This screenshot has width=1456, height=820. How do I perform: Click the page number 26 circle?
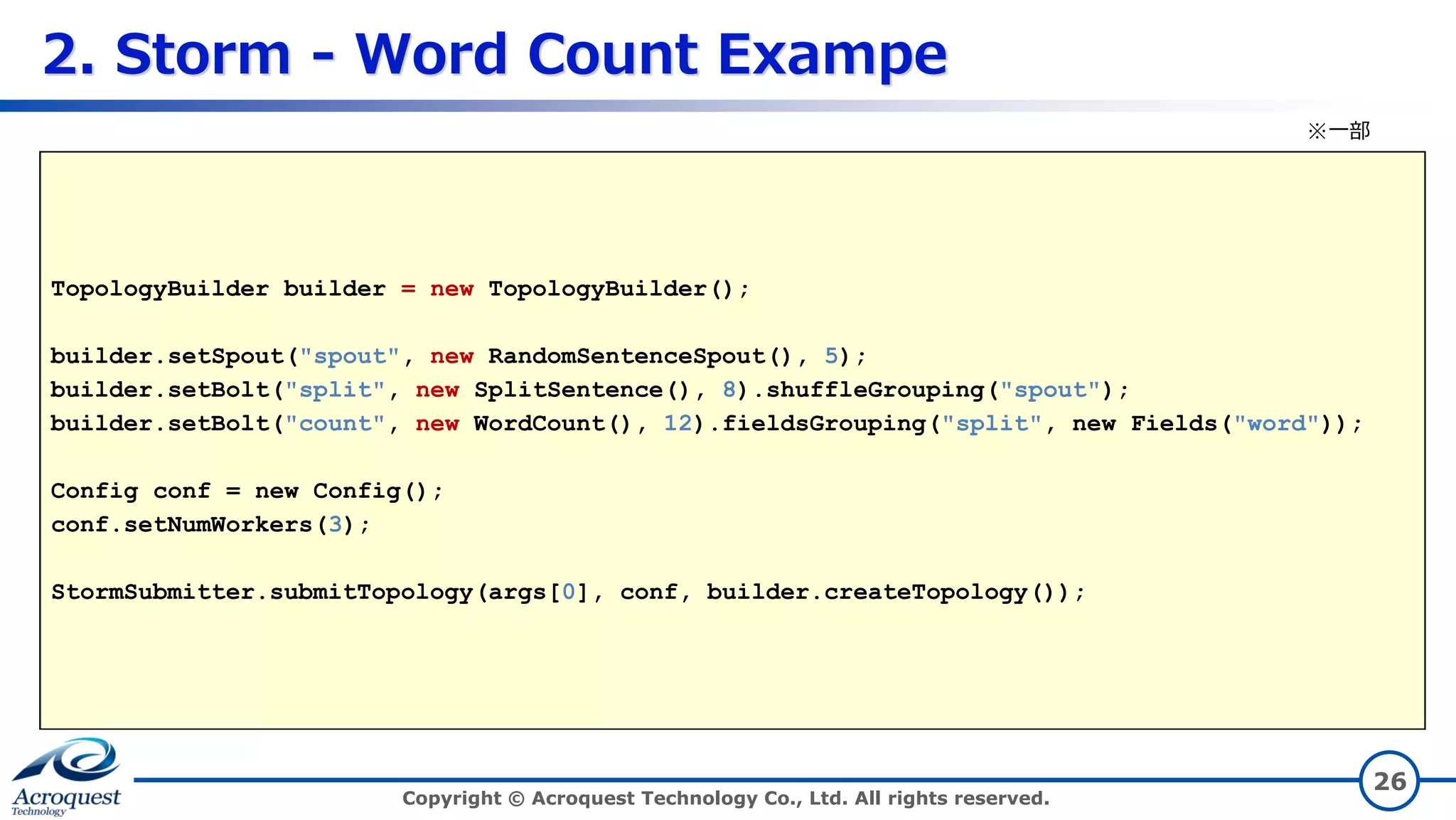tap(1388, 781)
